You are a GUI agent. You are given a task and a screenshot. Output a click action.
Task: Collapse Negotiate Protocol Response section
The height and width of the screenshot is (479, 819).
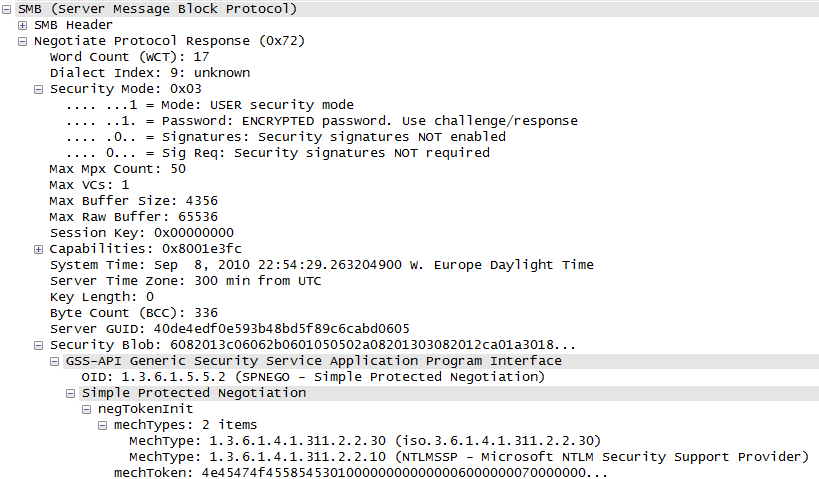coord(22,42)
